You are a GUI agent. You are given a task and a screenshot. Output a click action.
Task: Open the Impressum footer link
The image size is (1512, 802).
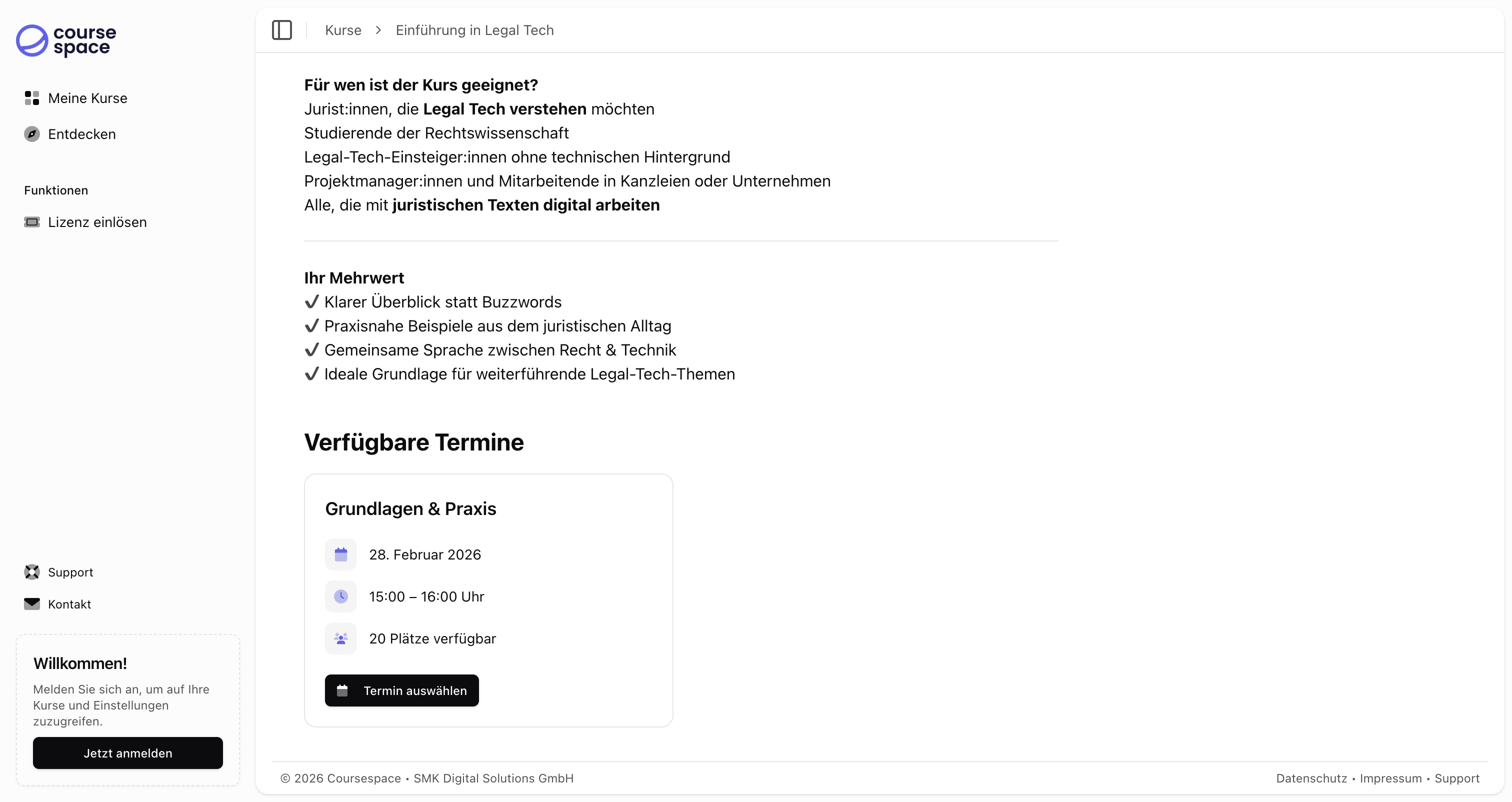1390,778
